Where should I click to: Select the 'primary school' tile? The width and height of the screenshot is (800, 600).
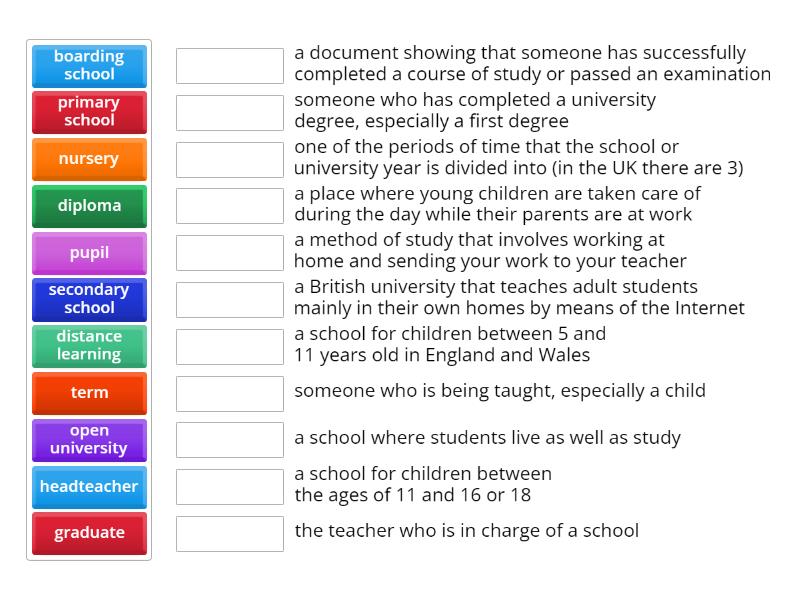point(89,112)
